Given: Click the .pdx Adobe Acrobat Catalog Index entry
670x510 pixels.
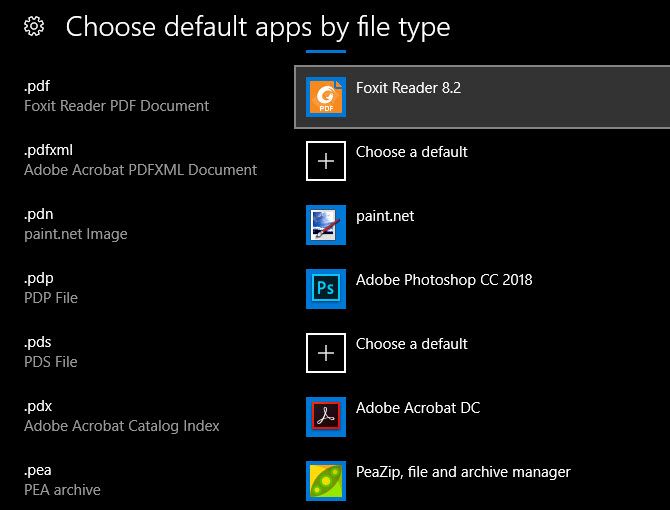Looking at the screenshot, I should (x=122, y=416).
